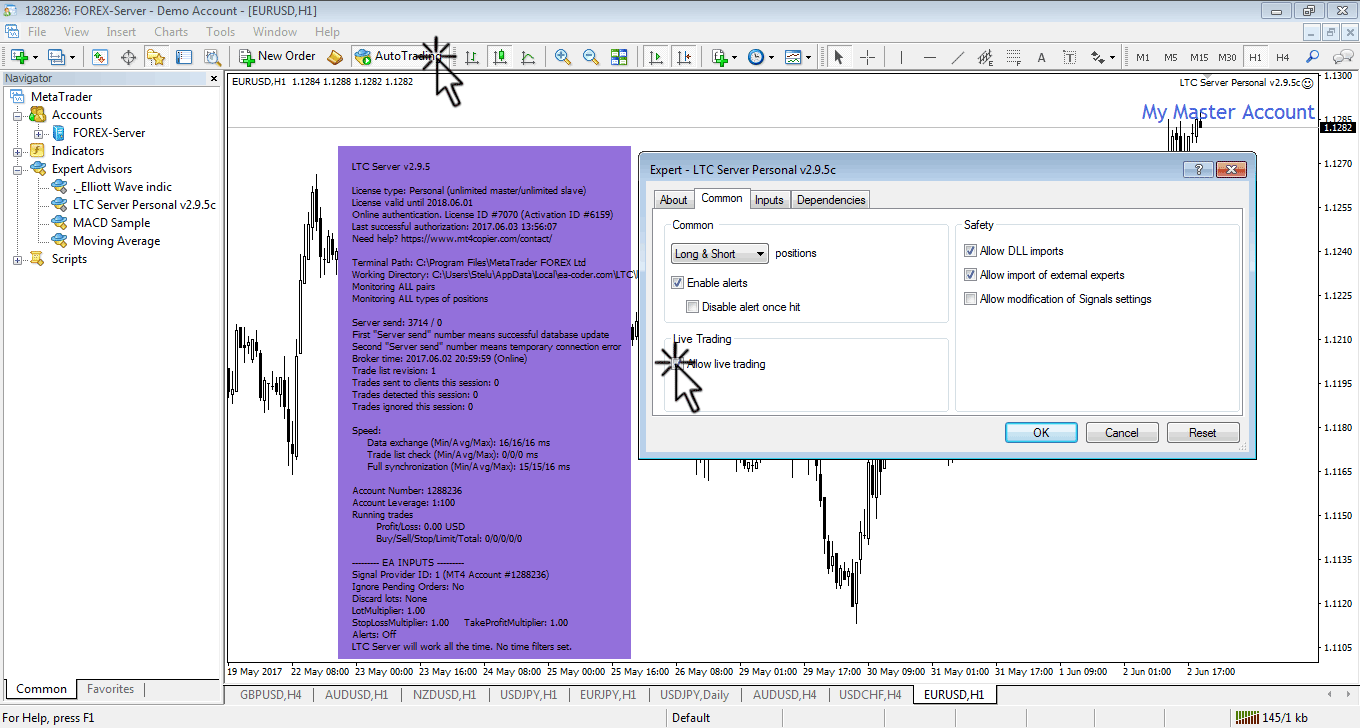Open the Long & Short positions dropdown
The height and width of the screenshot is (728, 1360).
(x=720, y=254)
